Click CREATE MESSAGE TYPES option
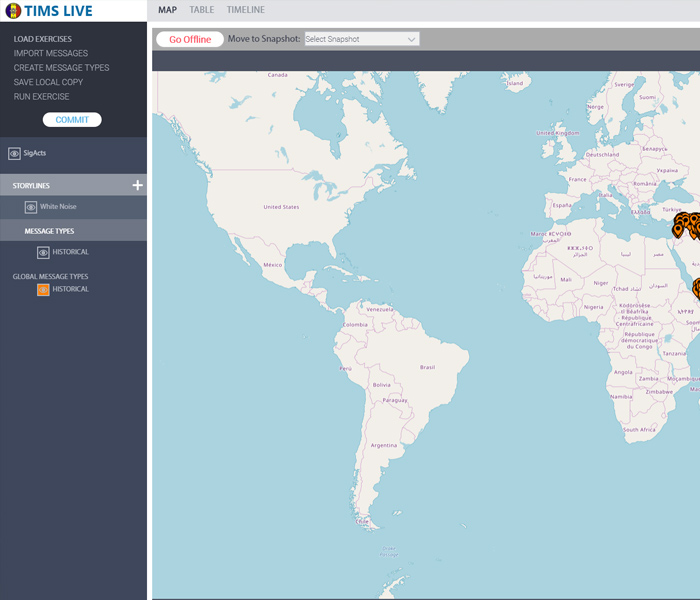This screenshot has width=700, height=600. pos(61,68)
